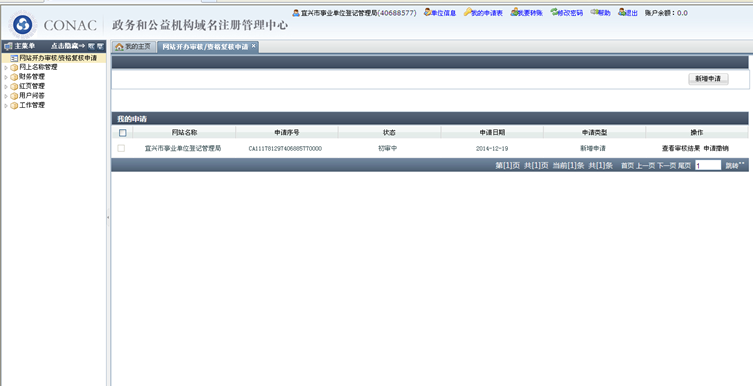Screen dimensions: 753x386
Task: Expand the 工作管理 tree node arrow
Action: (x=6, y=106)
